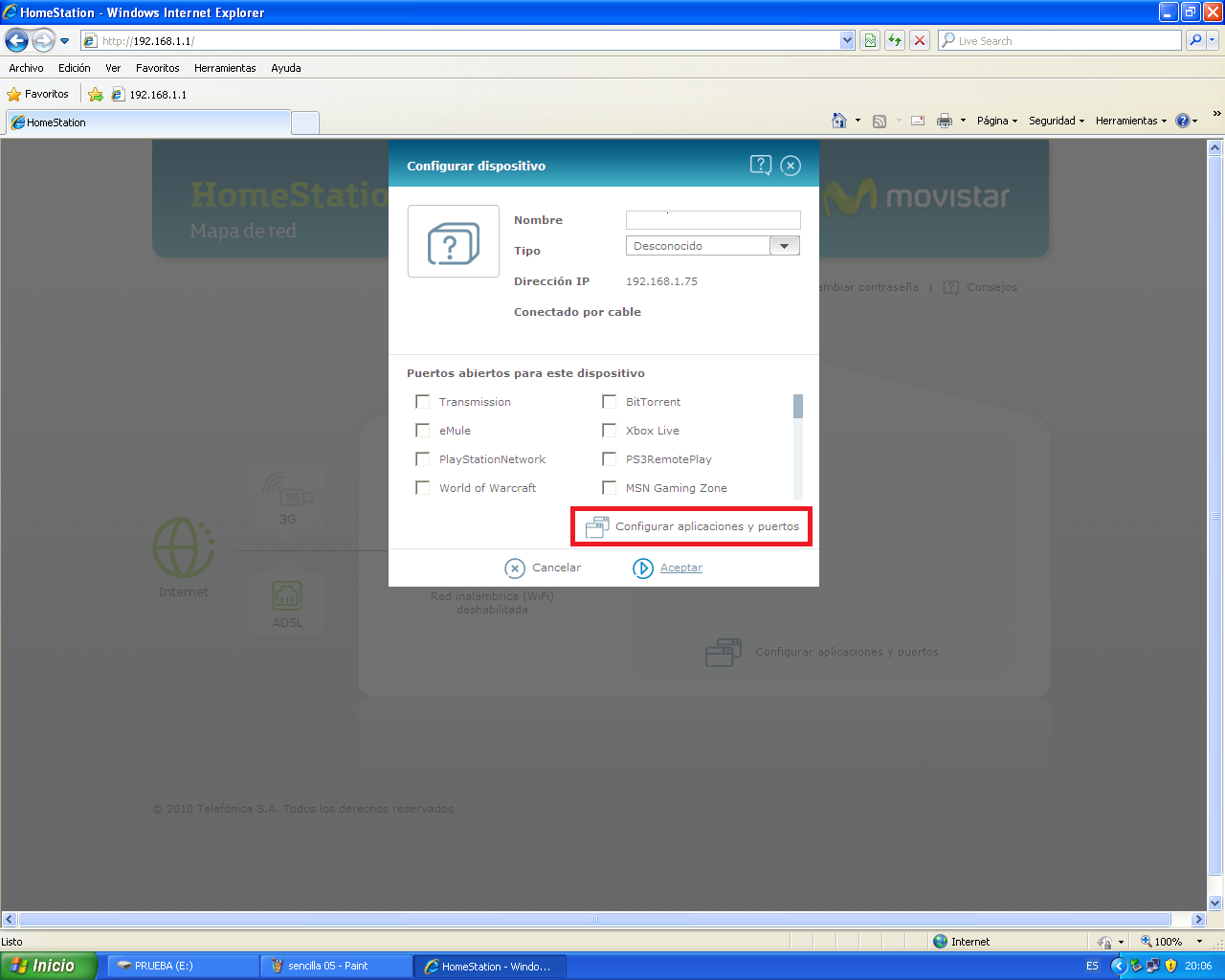Open the Edición menu
1225x980 pixels.
74,68
